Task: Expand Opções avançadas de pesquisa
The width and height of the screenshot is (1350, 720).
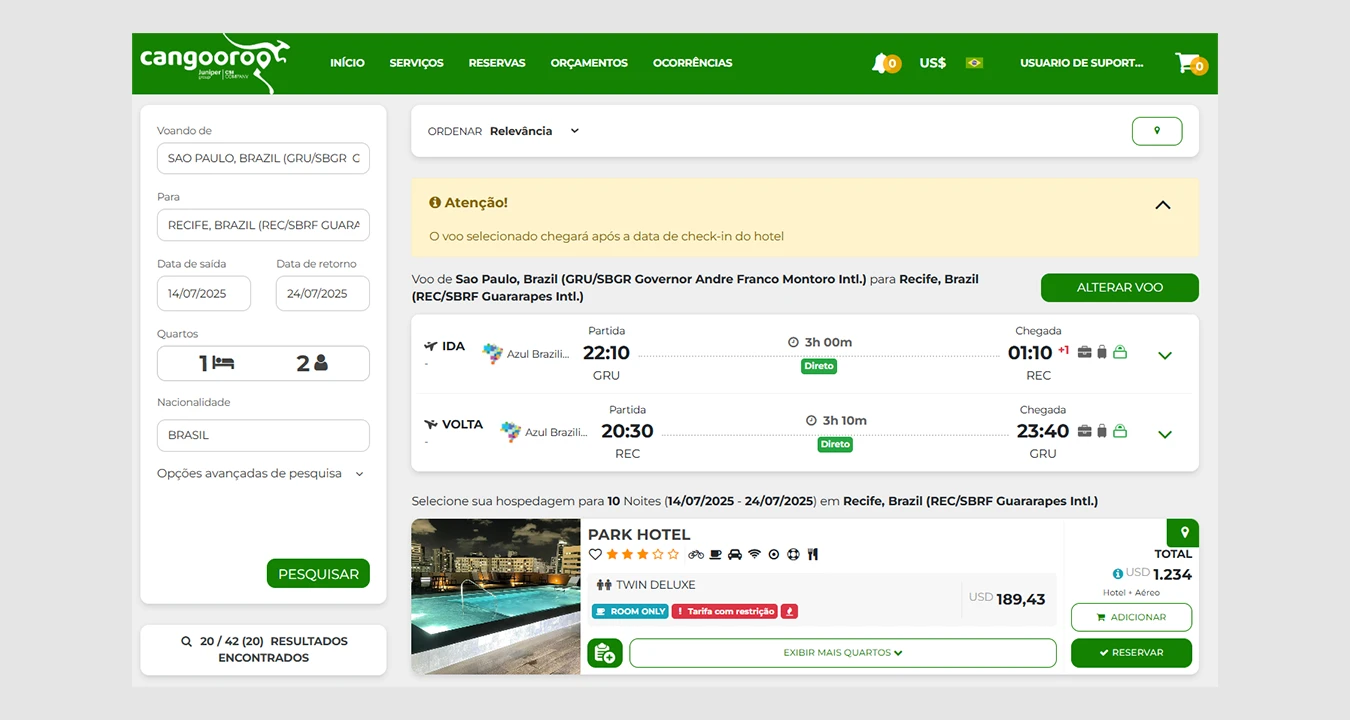Action: (x=260, y=474)
